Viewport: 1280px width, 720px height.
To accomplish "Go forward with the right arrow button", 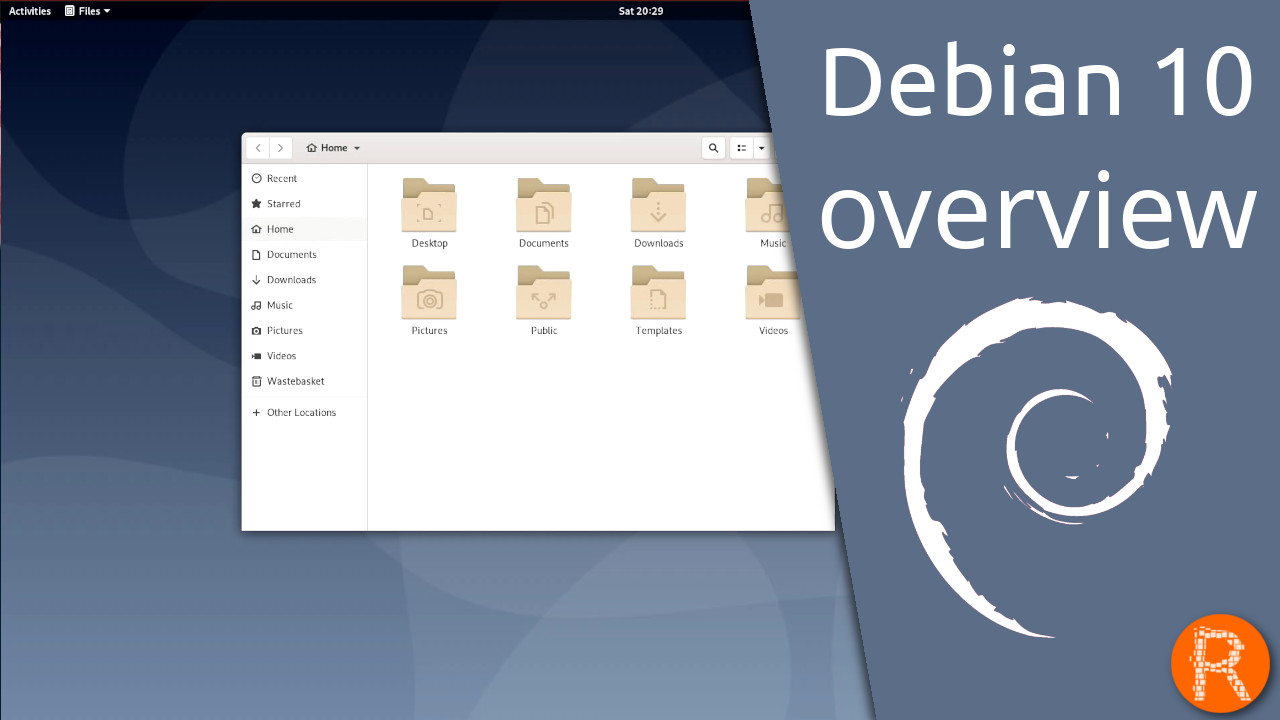I will 281,148.
